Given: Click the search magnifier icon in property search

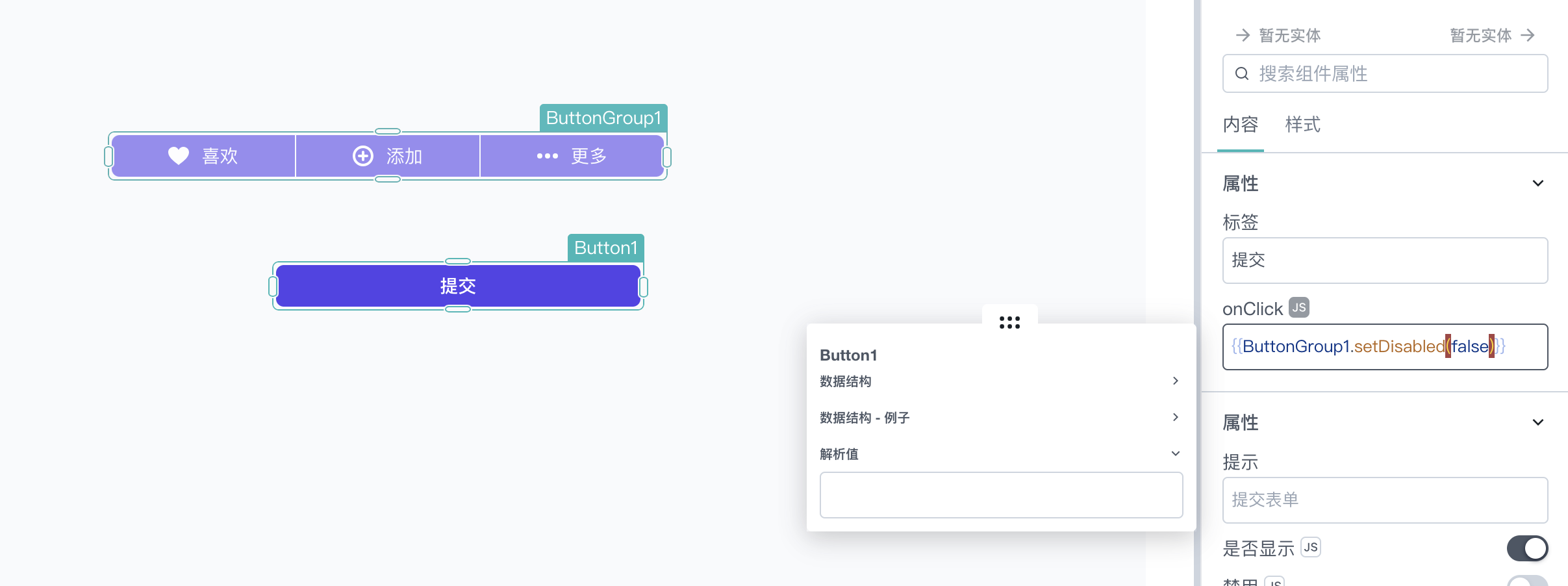Looking at the screenshot, I should [x=1242, y=73].
